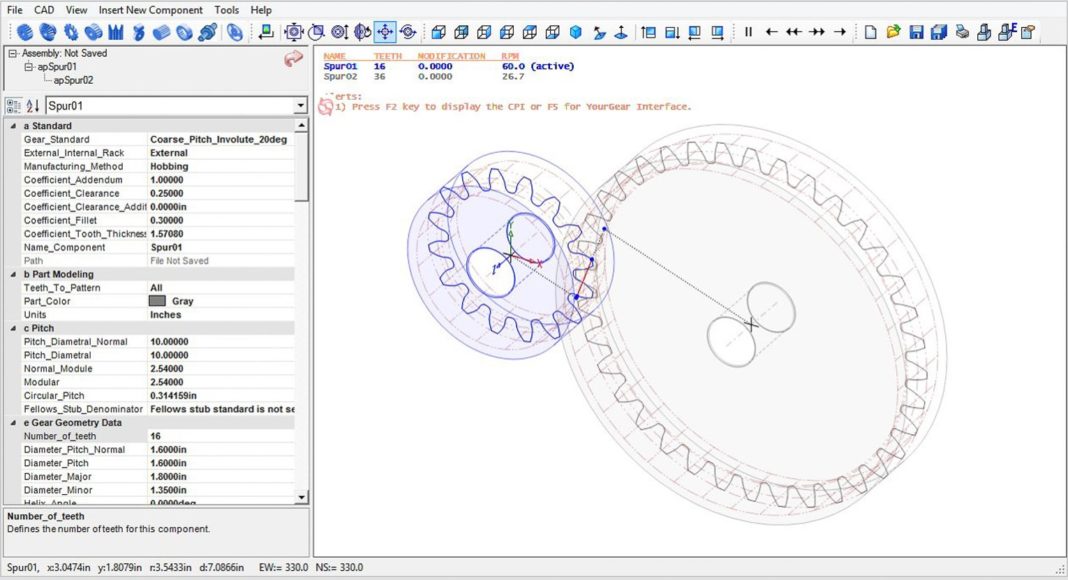Collapse the apSpur01 tree node
1068x580 pixels.
pyautogui.click(x=29, y=67)
